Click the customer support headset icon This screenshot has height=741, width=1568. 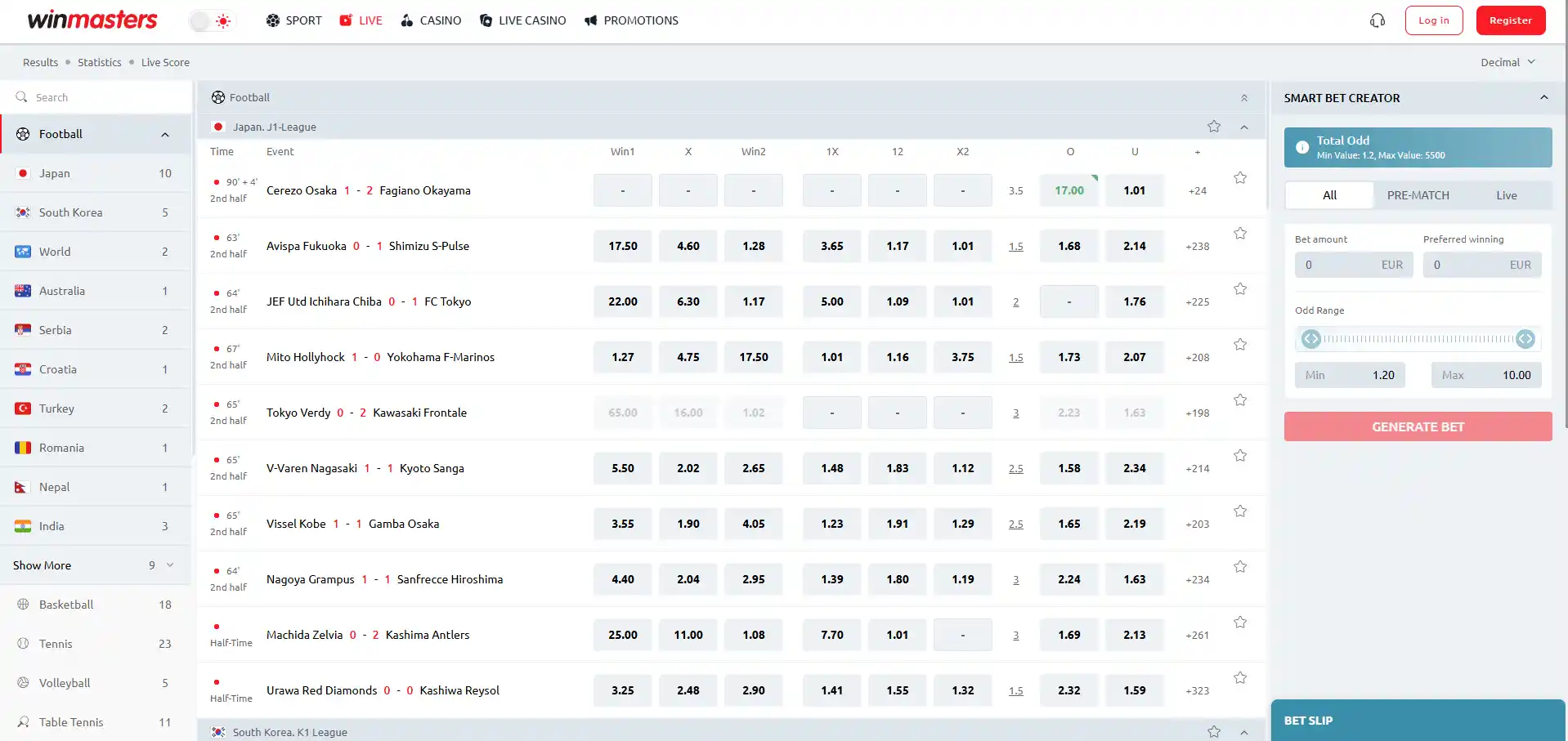(1378, 20)
